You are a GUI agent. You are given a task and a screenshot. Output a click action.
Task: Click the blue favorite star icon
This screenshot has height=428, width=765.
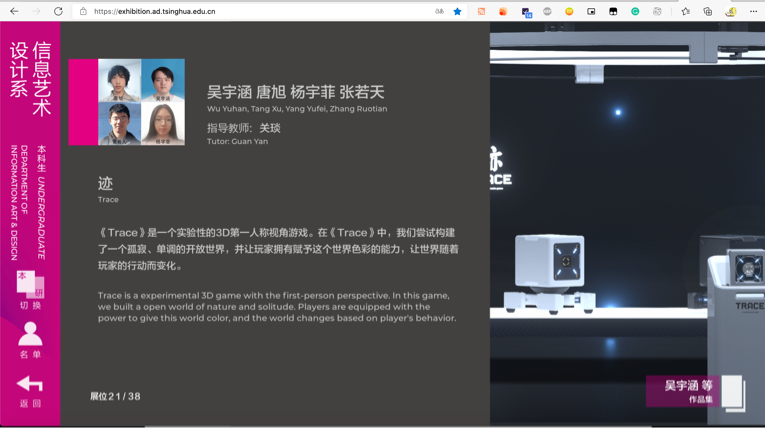click(x=458, y=12)
